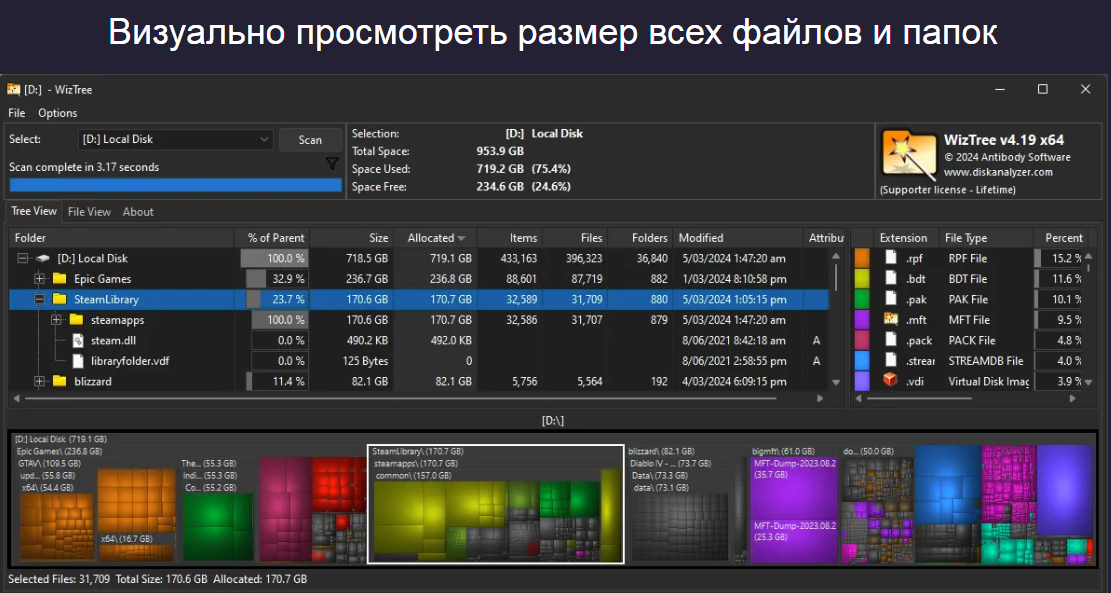Click the WizTree wand logo icon
Viewport: 1111px width, 593px height.
[x=909, y=155]
